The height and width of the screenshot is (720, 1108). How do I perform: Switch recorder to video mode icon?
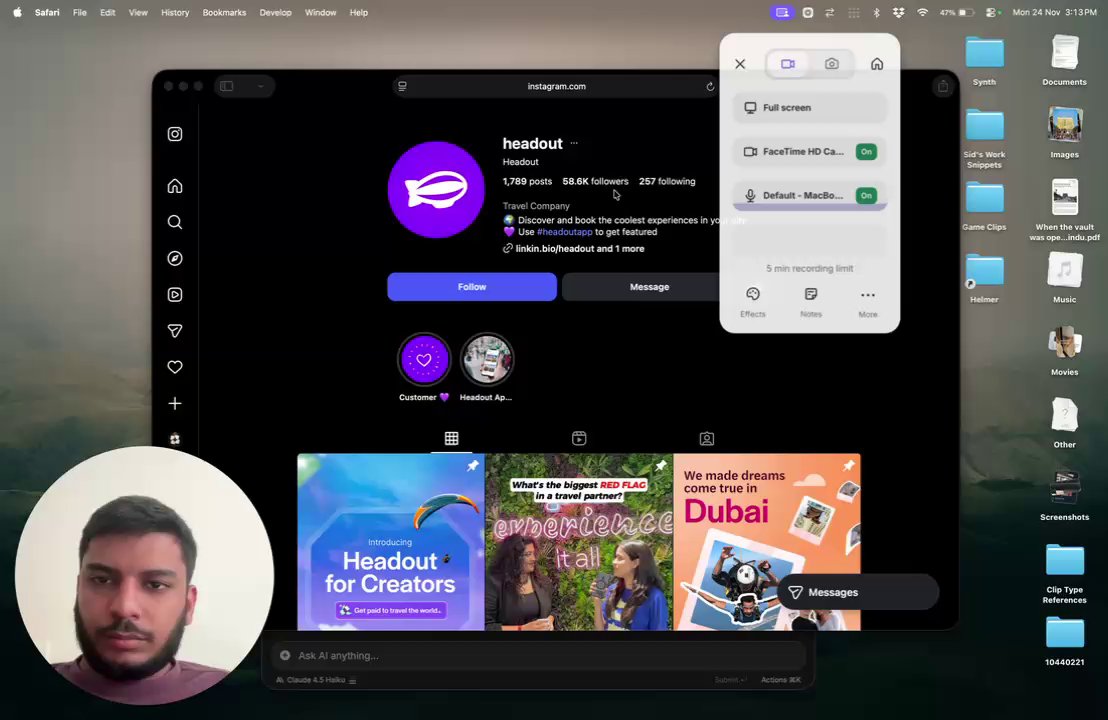788,64
